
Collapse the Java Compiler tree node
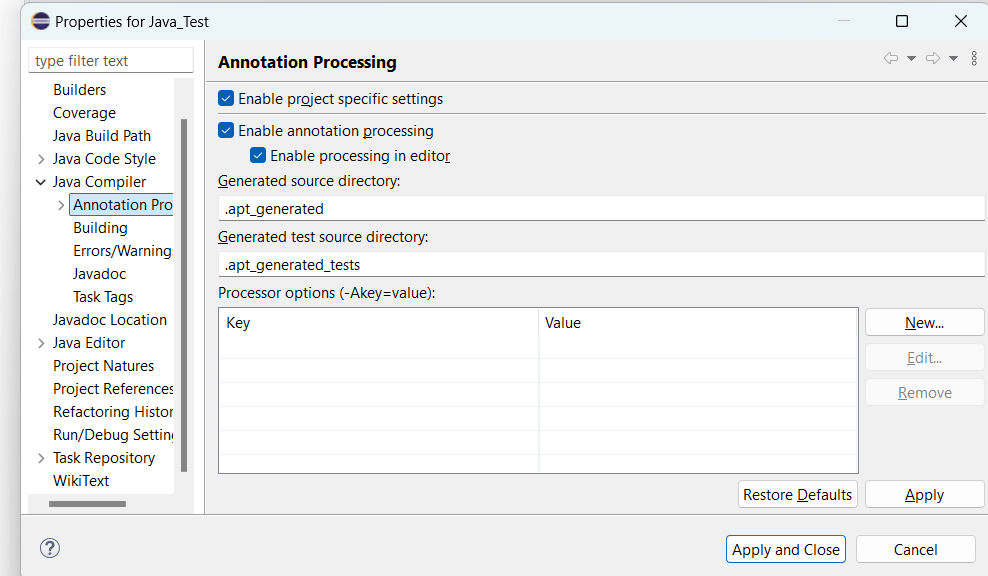(x=41, y=182)
